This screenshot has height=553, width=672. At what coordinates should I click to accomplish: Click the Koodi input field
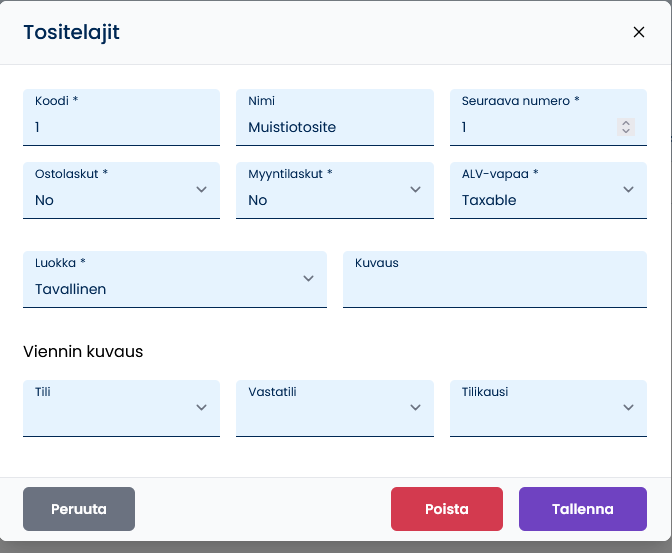(121, 117)
